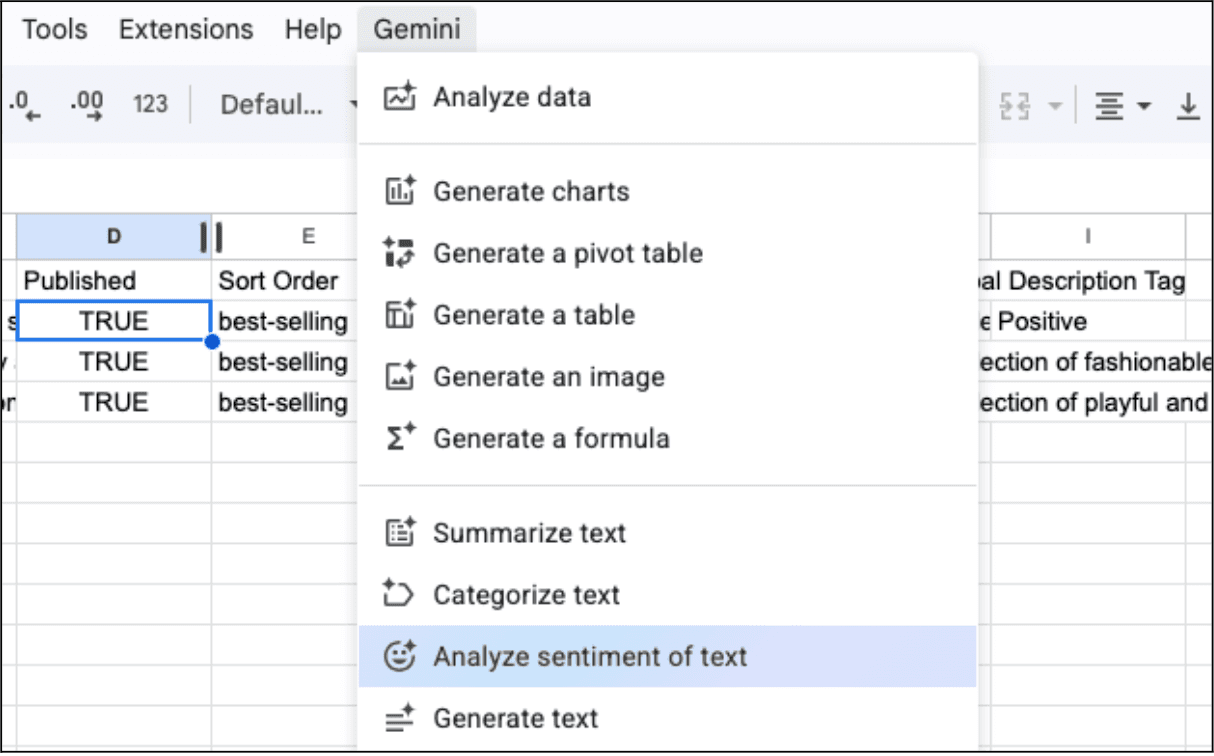Click the 123 number format button
1214x756 pixels.
pos(150,103)
